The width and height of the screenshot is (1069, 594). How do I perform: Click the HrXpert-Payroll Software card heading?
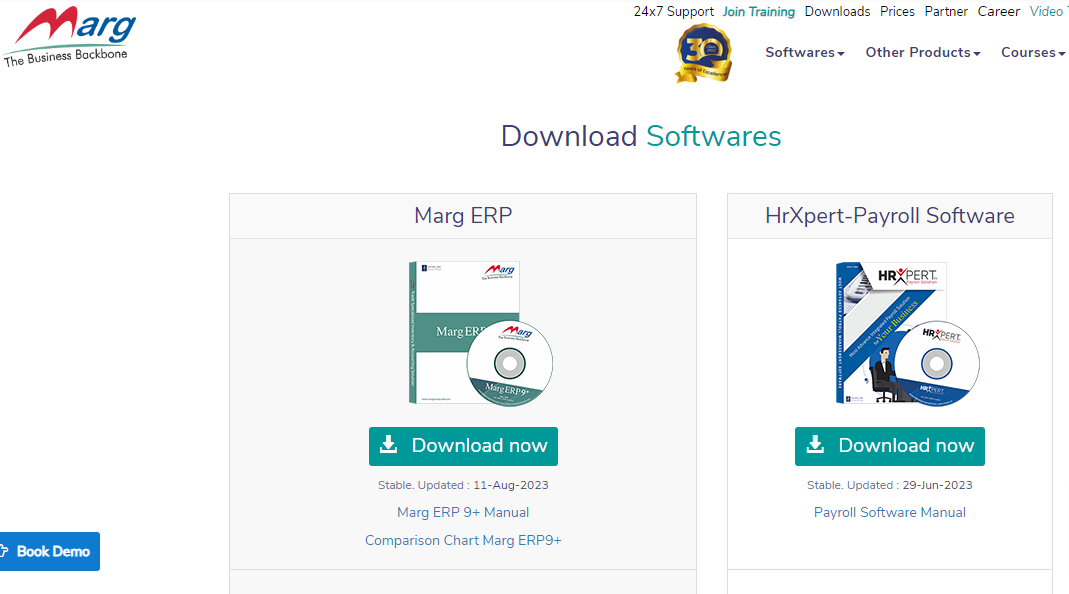890,216
